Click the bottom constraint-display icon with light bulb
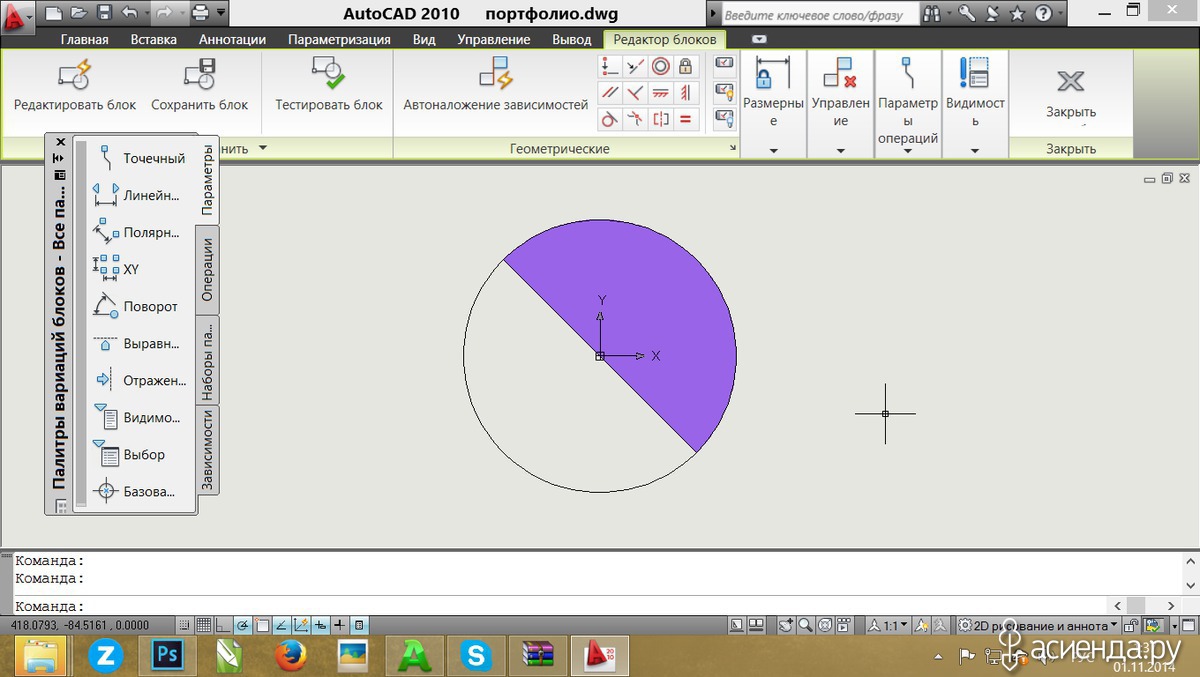 coord(725,119)
